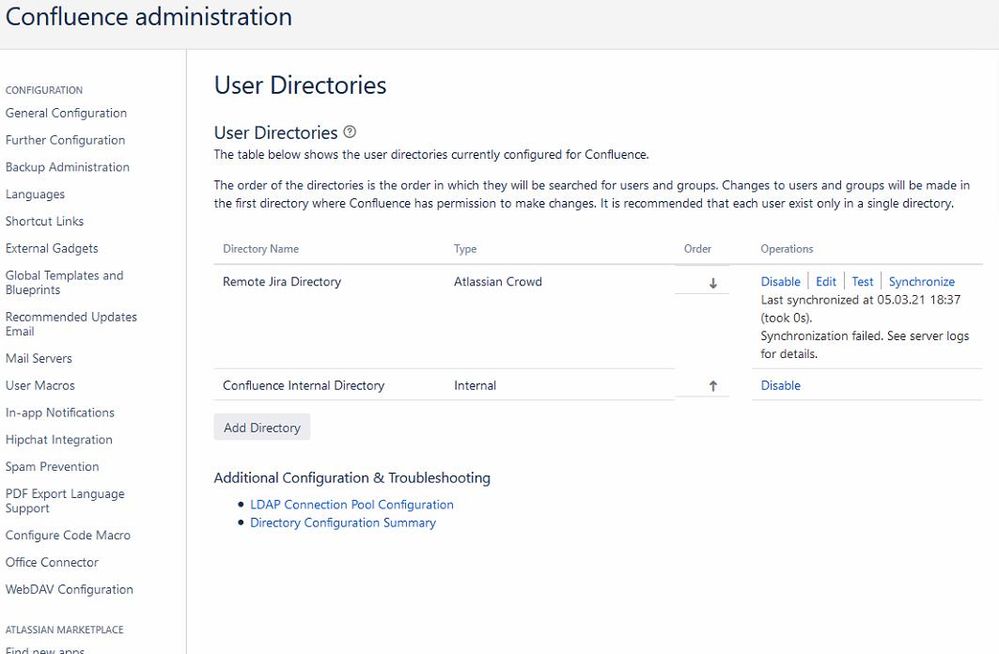Viewport: 999px width, 654px height.
Task: Disable the Confluence Internal Directory
Action: click(780, 386)
